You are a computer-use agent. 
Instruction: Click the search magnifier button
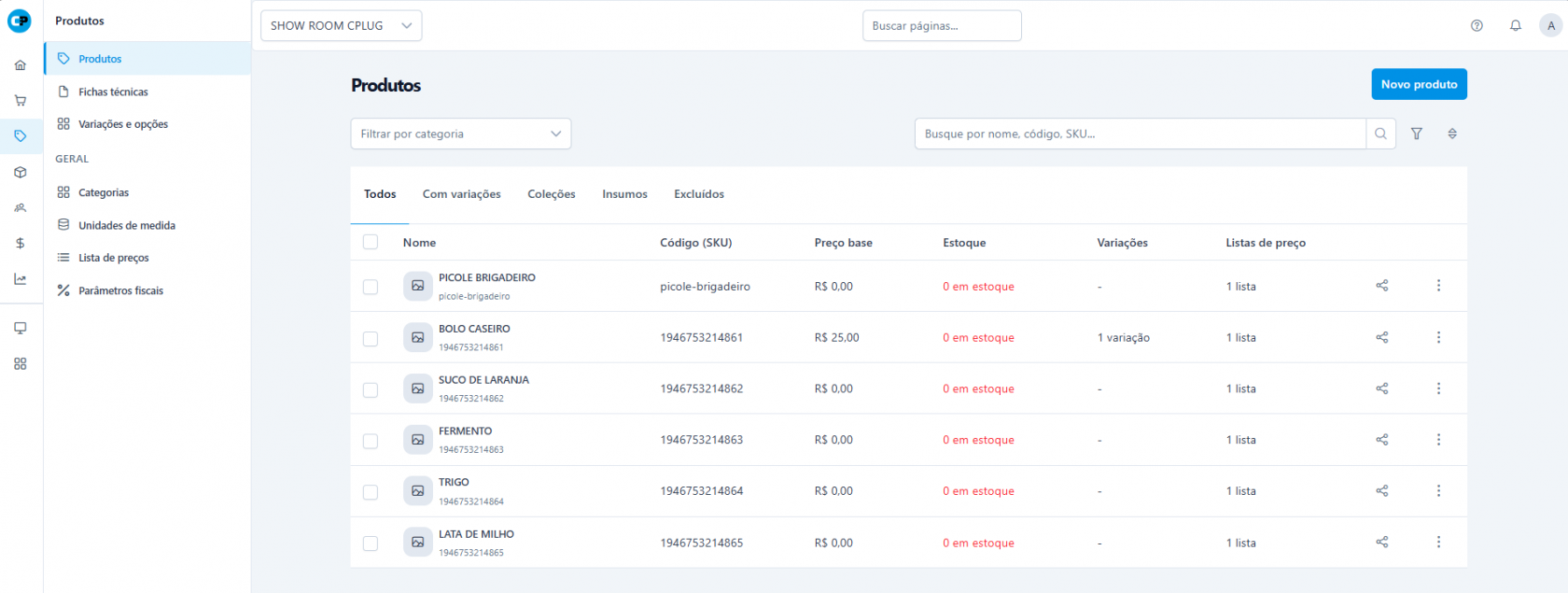click(1380, 134)
